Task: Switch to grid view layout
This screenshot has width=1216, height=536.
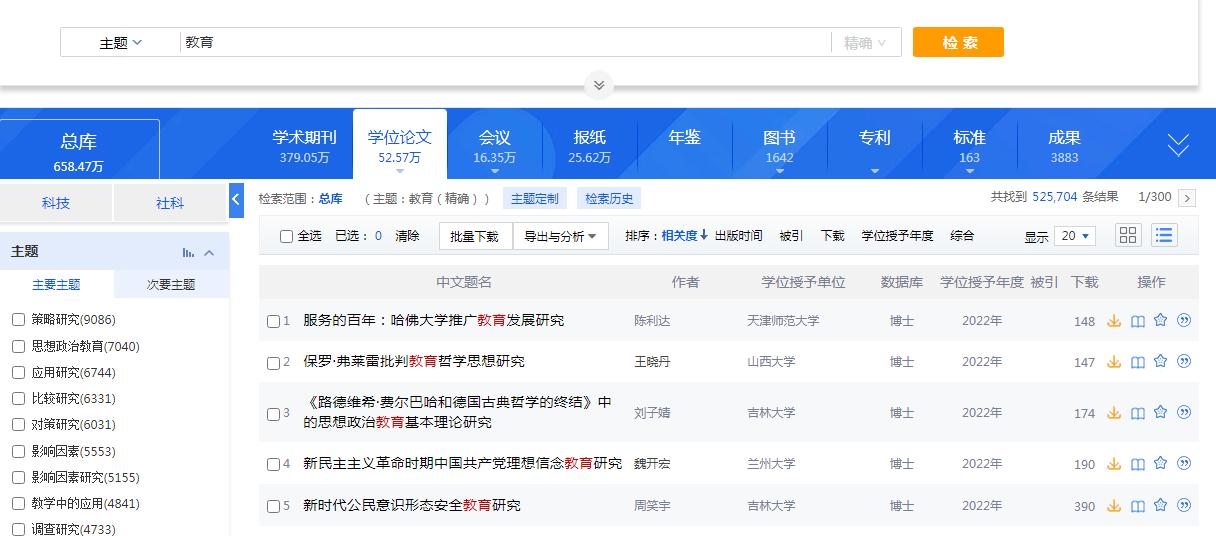Action: point(1128,235)
